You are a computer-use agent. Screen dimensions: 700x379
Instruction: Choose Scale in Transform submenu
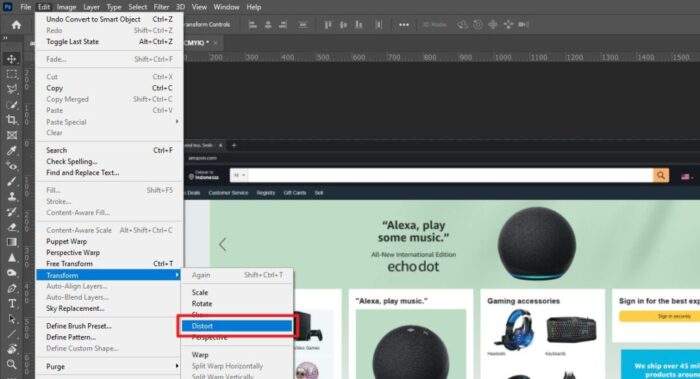click(237, 292)
